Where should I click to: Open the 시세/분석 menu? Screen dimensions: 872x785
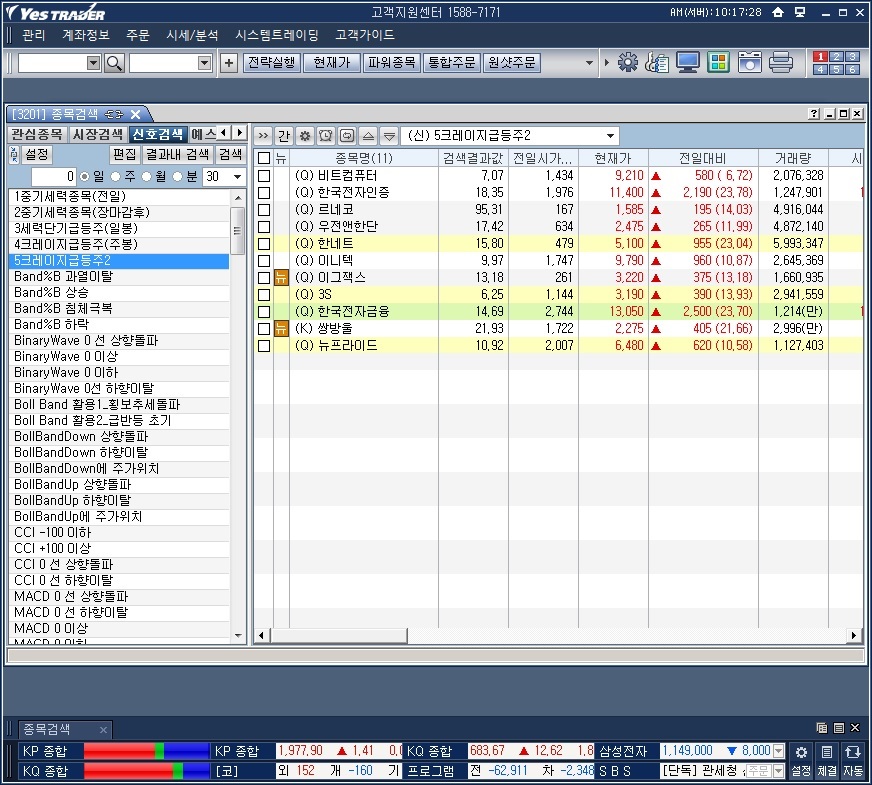point(192,35)
